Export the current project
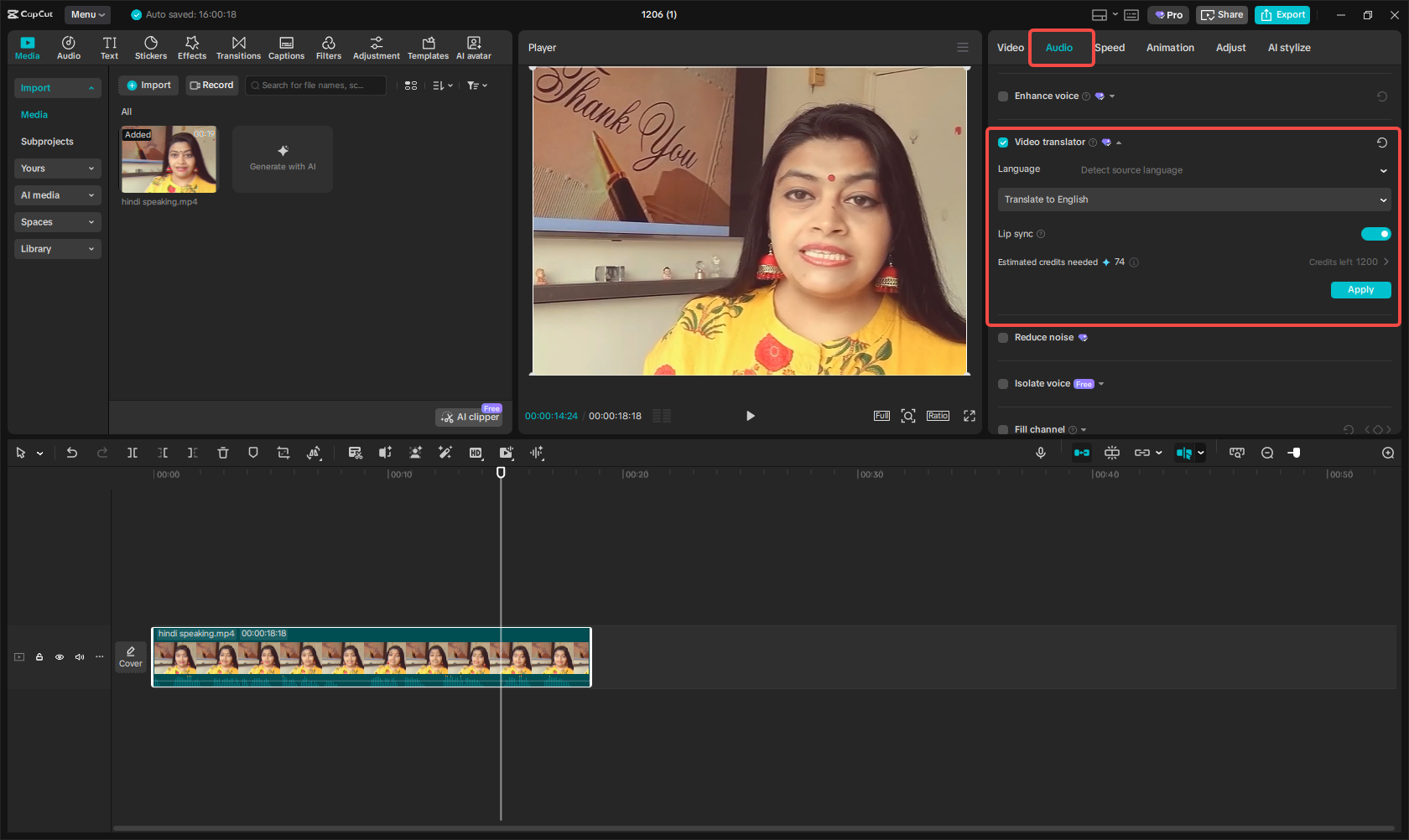Viewport: 1409px width, 840px height. [x=1282, y=14]
